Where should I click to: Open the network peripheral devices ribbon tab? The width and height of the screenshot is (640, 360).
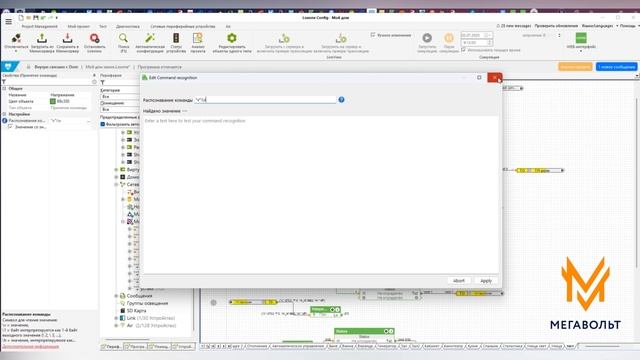click(182, 27)
